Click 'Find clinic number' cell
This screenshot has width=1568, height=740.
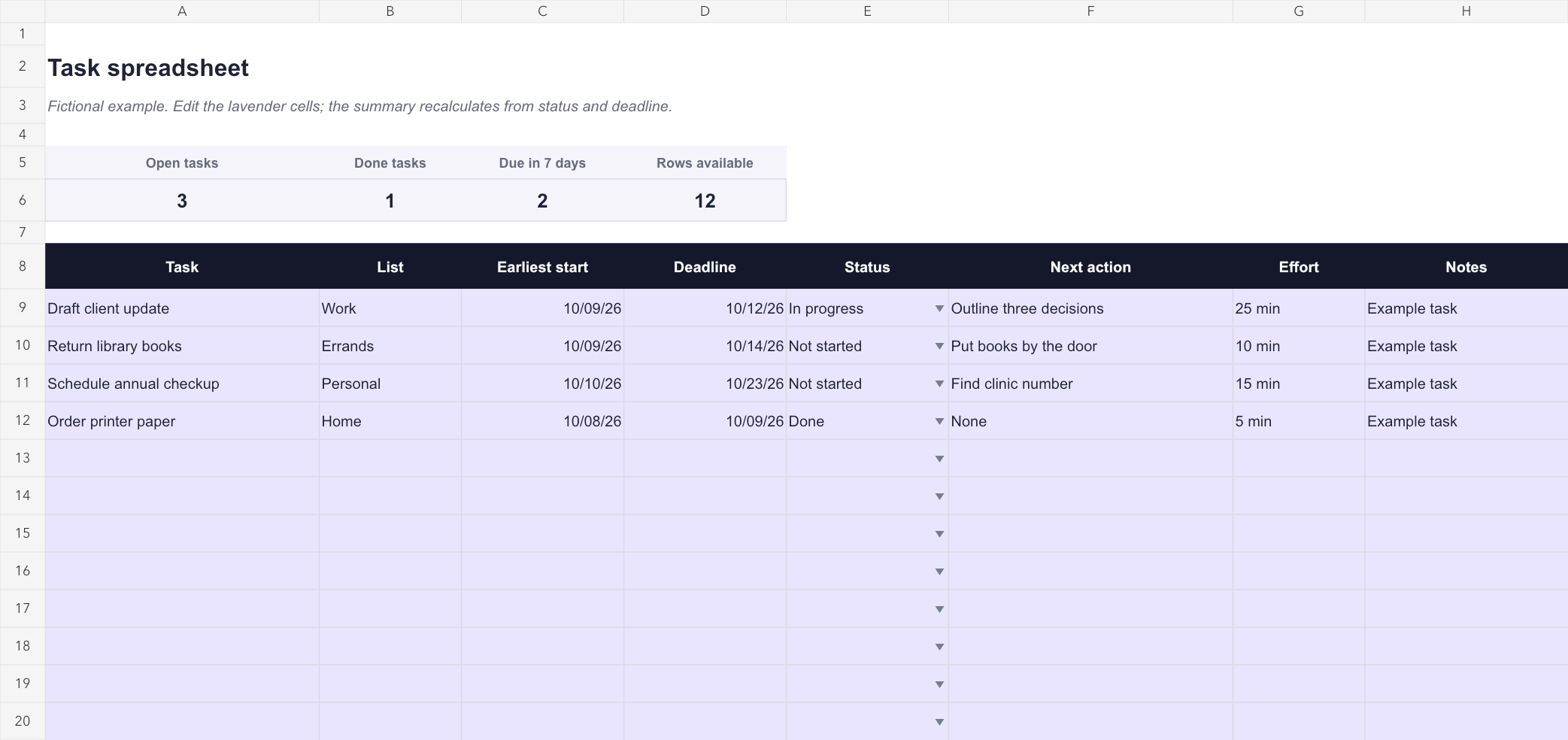point(1090,384)
